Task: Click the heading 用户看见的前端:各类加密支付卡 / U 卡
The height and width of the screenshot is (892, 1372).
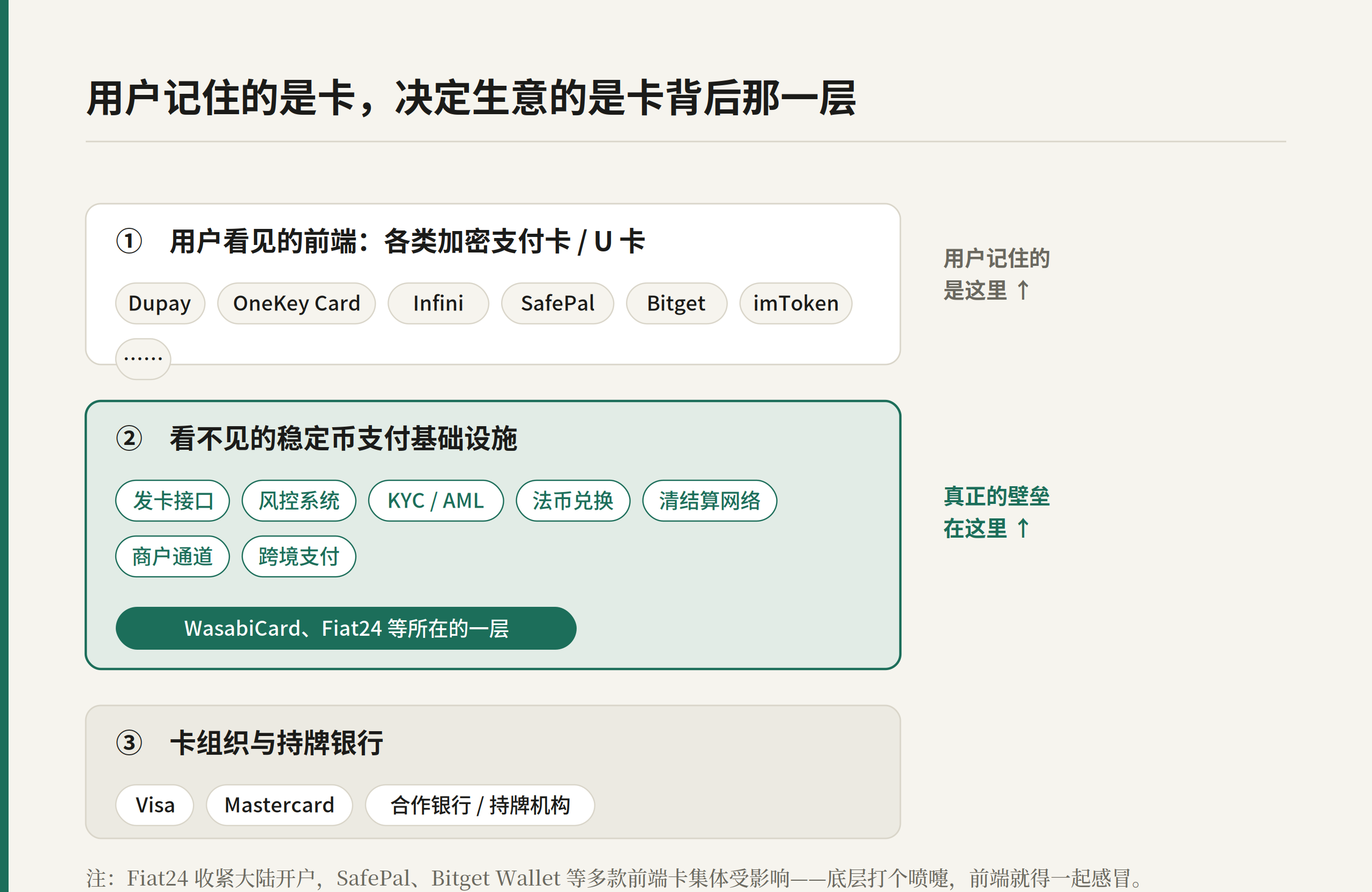Action: (407, 241)
